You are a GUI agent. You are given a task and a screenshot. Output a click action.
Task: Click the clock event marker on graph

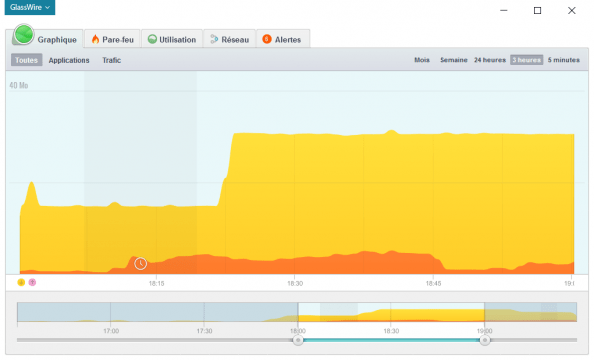tap(141, 263)
